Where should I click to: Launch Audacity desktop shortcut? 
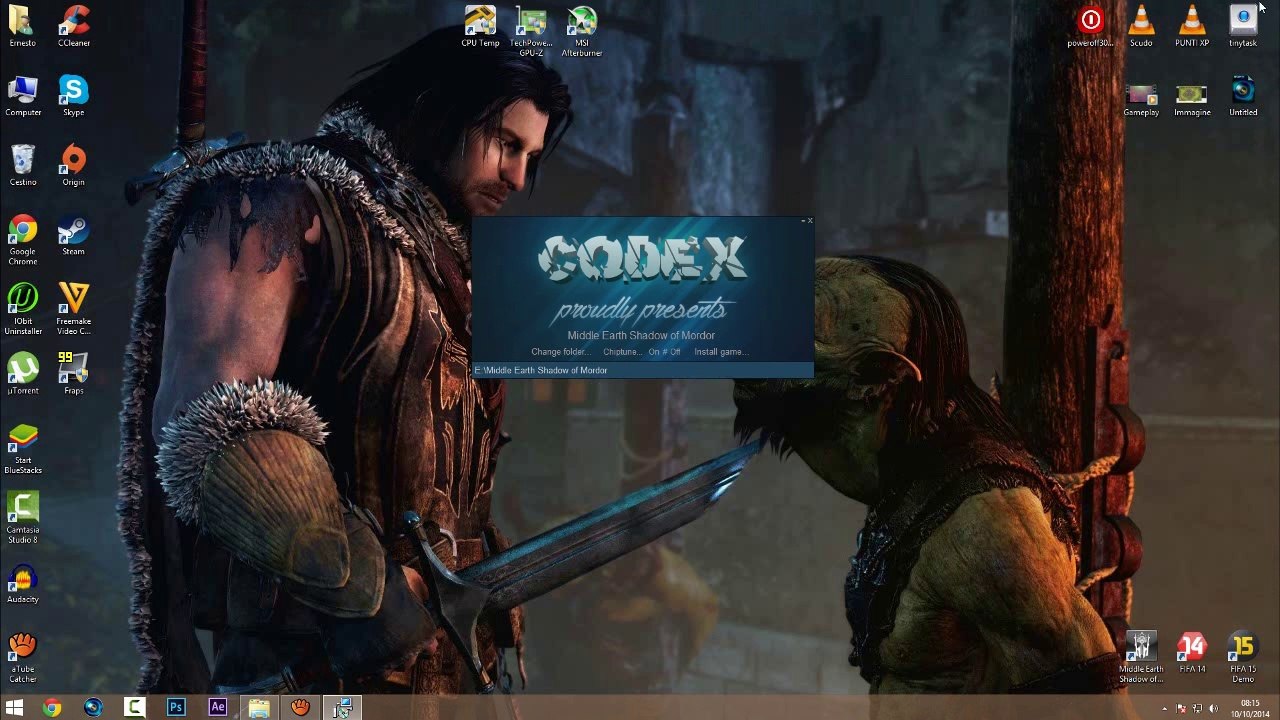(x=23, y=583)
